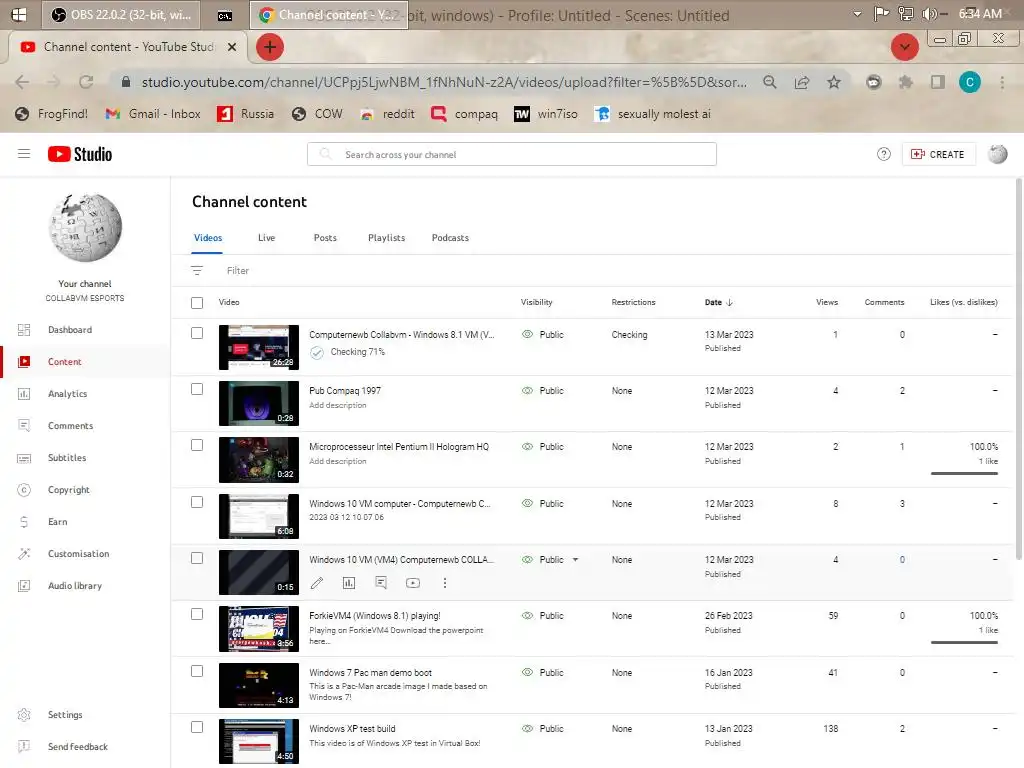The width and height of the screenshot is (1024, 768).
Task: Open Earn in the sidebar
Action: pos(85,522)
